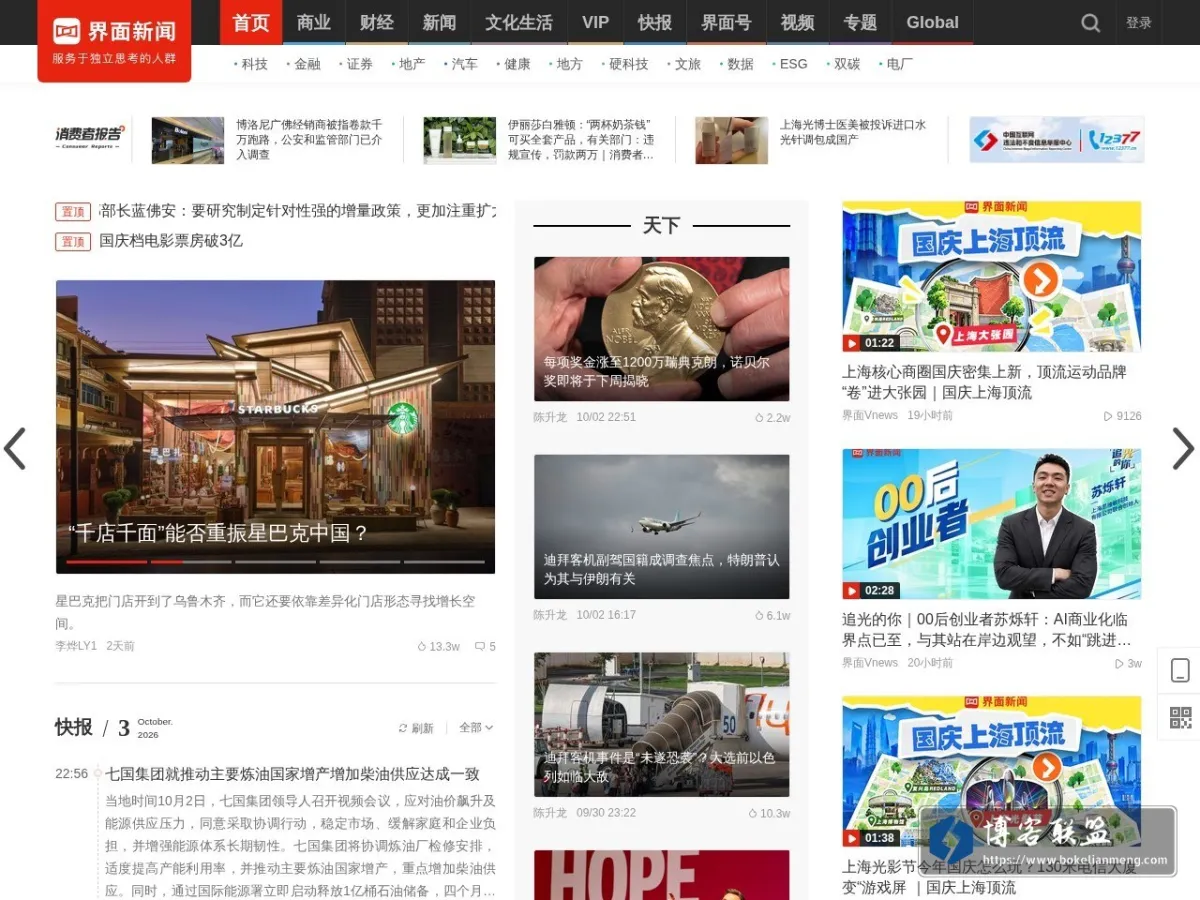Open the 迪拜客机副驾 airplane article thumbnail
The image size is (1200, 900).
coord(661,527)
